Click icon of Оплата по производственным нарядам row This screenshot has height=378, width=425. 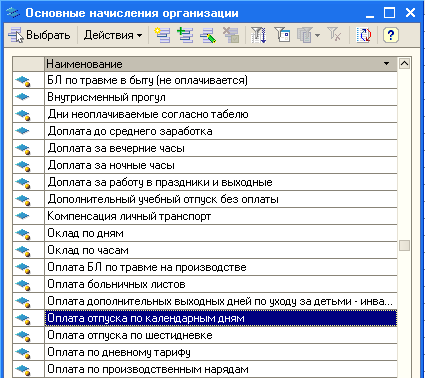(23, 369)
